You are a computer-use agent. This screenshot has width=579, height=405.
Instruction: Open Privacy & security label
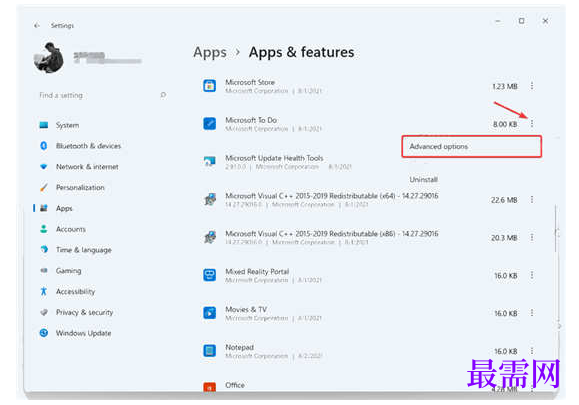[84, 312]
